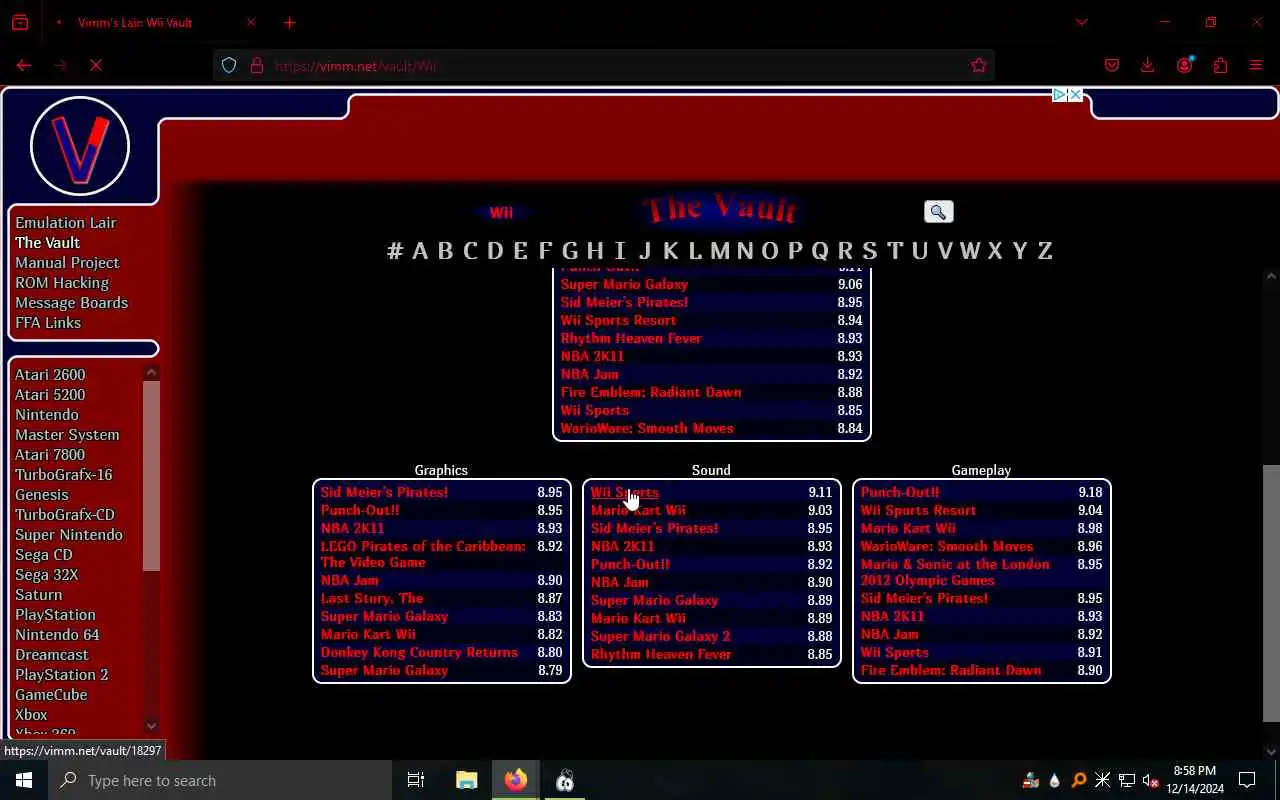Open Punch-Out!! in Gameplay list
Viewport: 1280px width, 800px height.
900,492
